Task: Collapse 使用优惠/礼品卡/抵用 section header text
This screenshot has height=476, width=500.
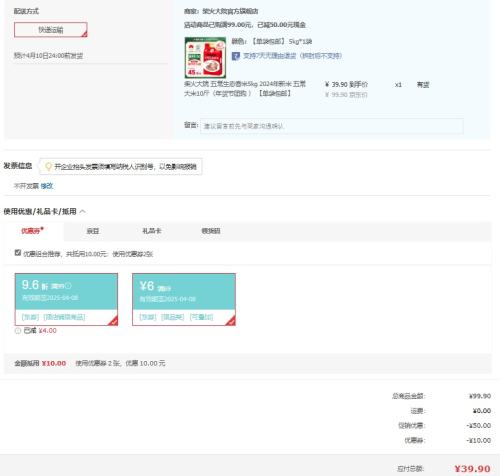Action: [x=40, y=211]
